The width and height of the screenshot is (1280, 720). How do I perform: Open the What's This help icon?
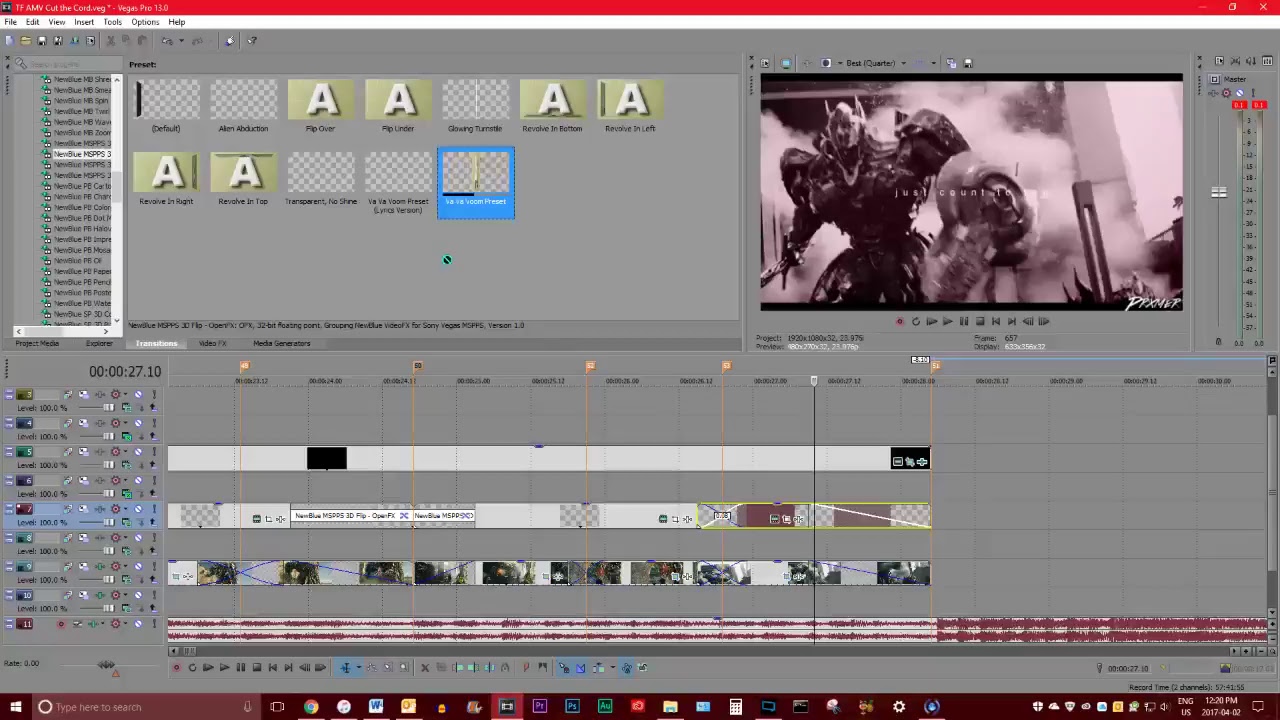(252, 41)
